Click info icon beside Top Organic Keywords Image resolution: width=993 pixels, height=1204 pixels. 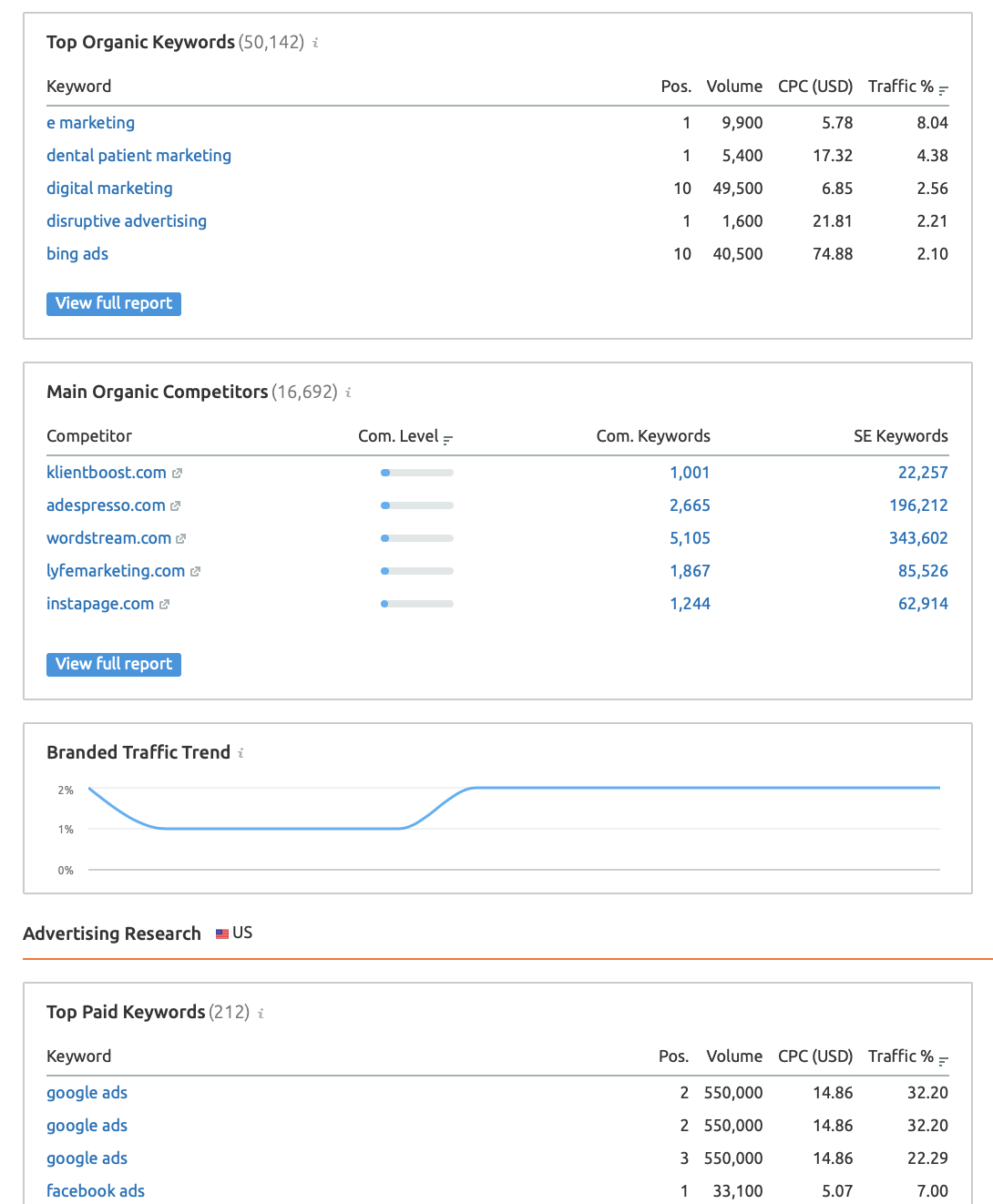click(315, 43)
